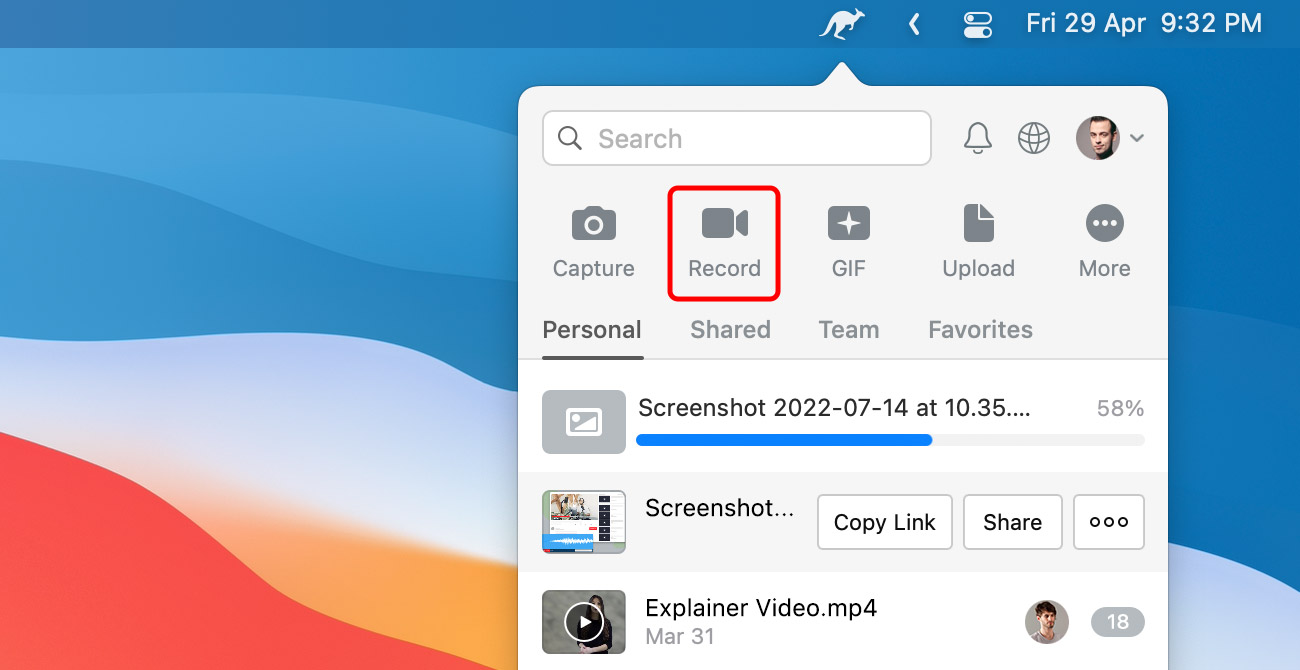Click Copy Link for the screenshot
Image resolution: width=1300 pixels, height=670 pixels.
884,522
